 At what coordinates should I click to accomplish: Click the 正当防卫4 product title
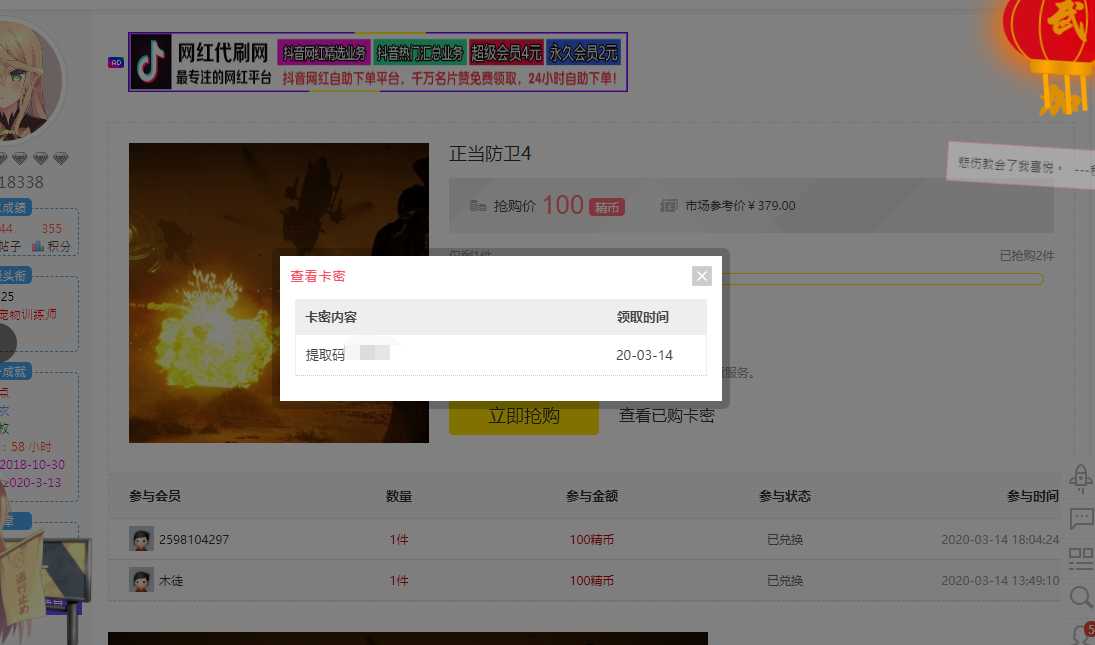[x=490, y=154]
